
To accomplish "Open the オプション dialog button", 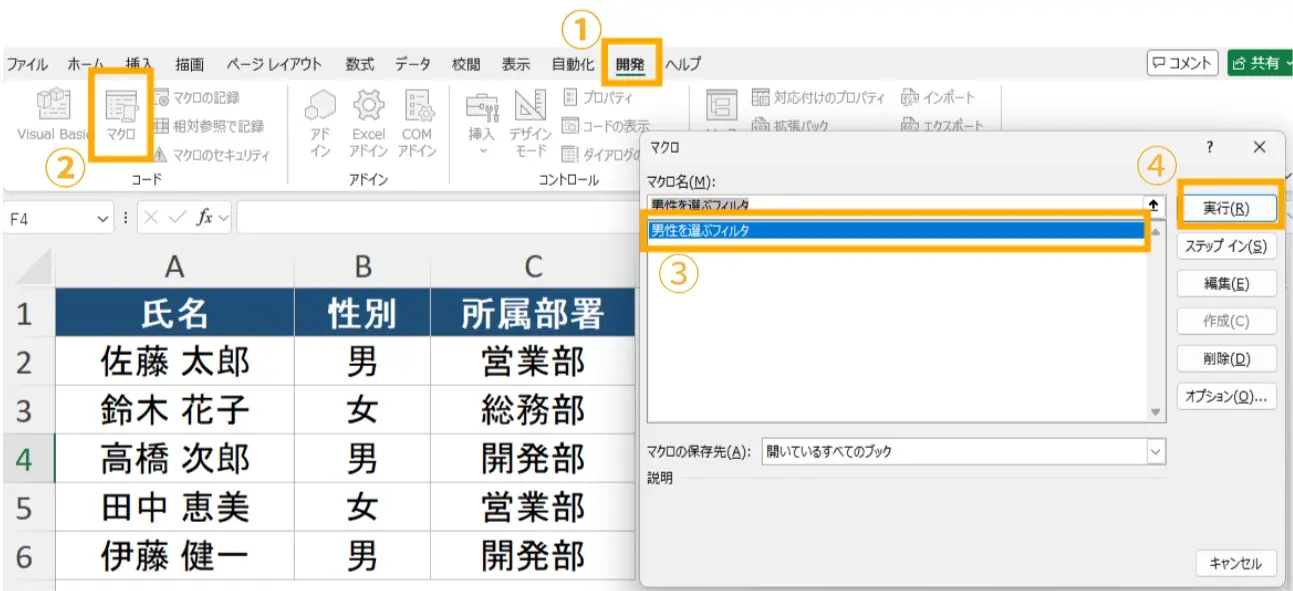I will coord(1226,396).
